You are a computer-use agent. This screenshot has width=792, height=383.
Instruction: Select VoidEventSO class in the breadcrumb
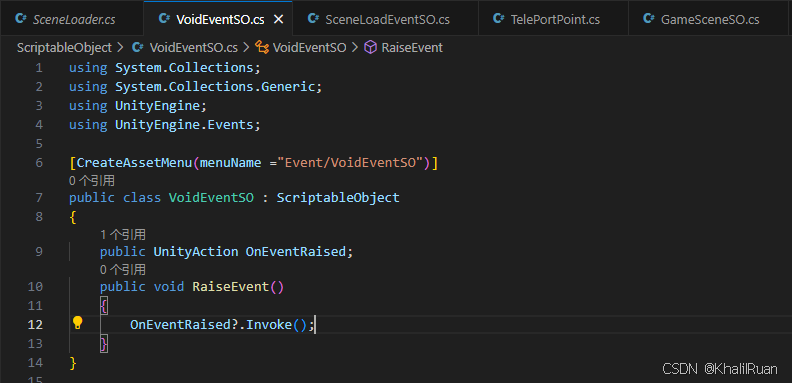[310, 47]
